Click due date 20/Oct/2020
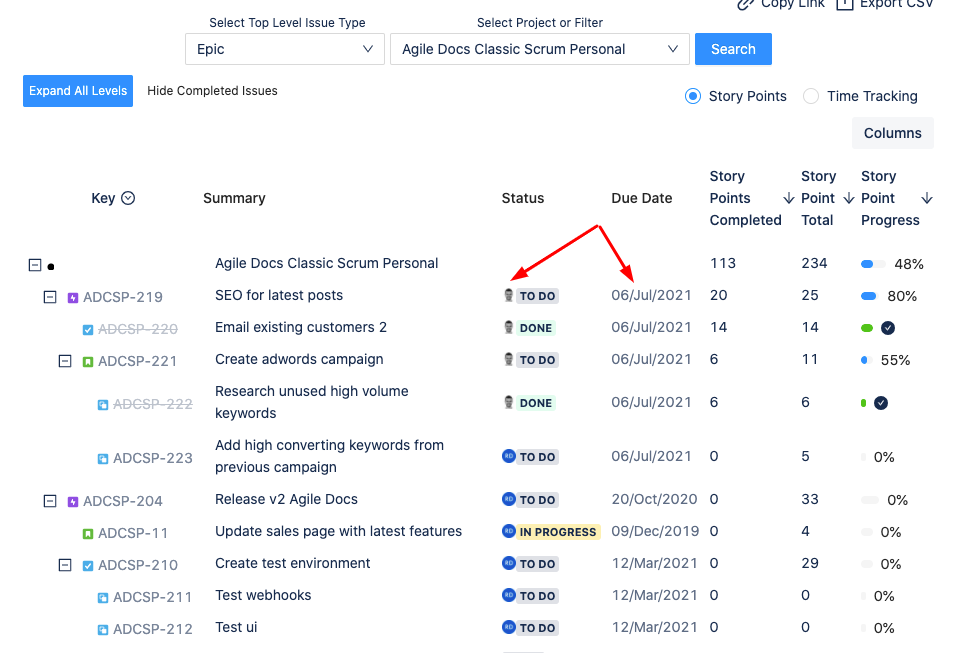The width and height of the screenshot is (958, 653). click(x=654, y=499)
